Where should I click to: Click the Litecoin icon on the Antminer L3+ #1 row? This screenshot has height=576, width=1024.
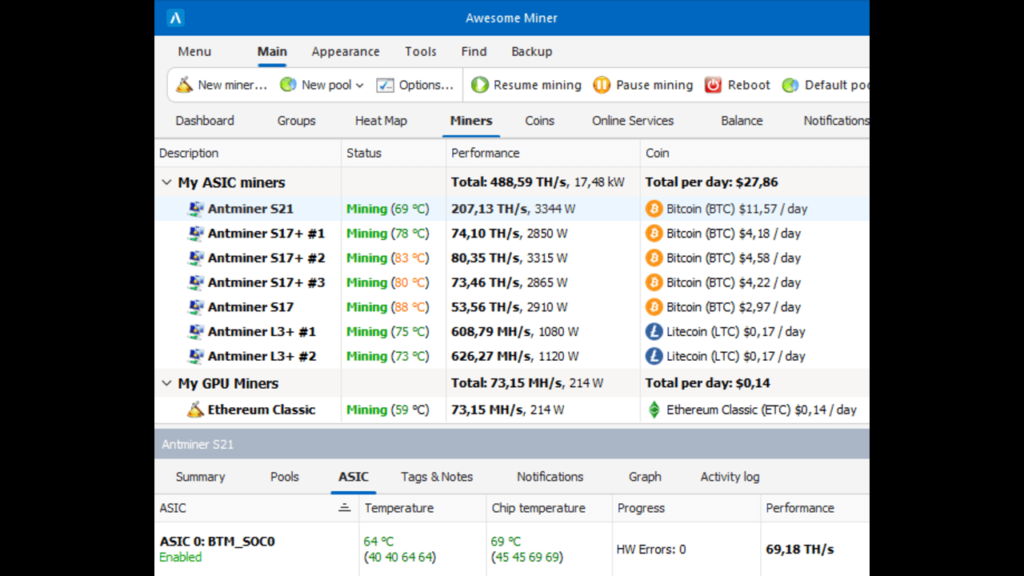click(x=654, y=331)
